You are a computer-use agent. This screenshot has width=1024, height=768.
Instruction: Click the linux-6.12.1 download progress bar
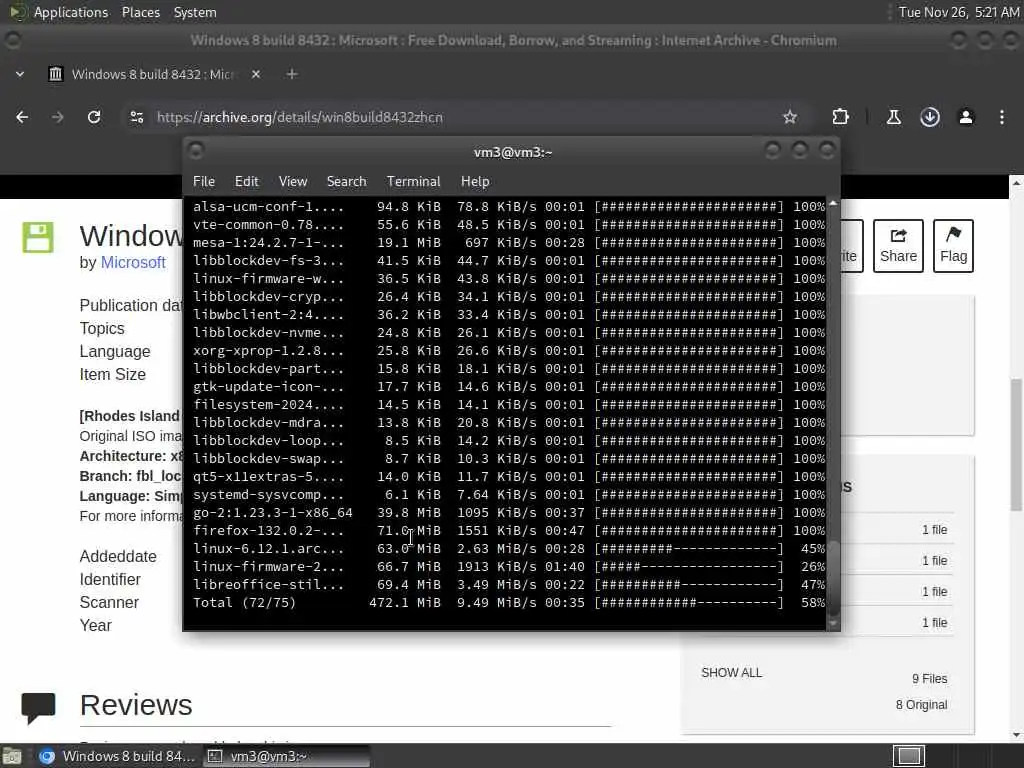tap(688, 549)
